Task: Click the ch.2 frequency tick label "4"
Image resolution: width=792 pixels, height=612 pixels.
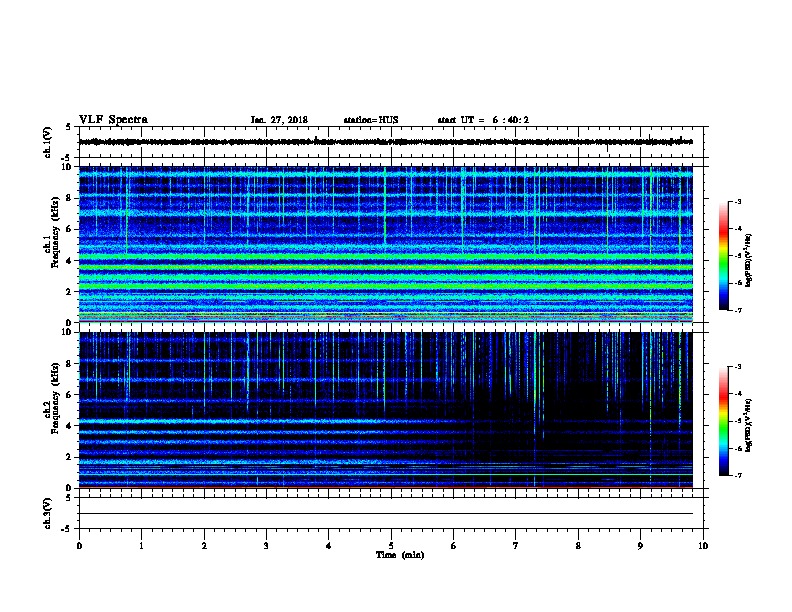Action: pos(69,426)
